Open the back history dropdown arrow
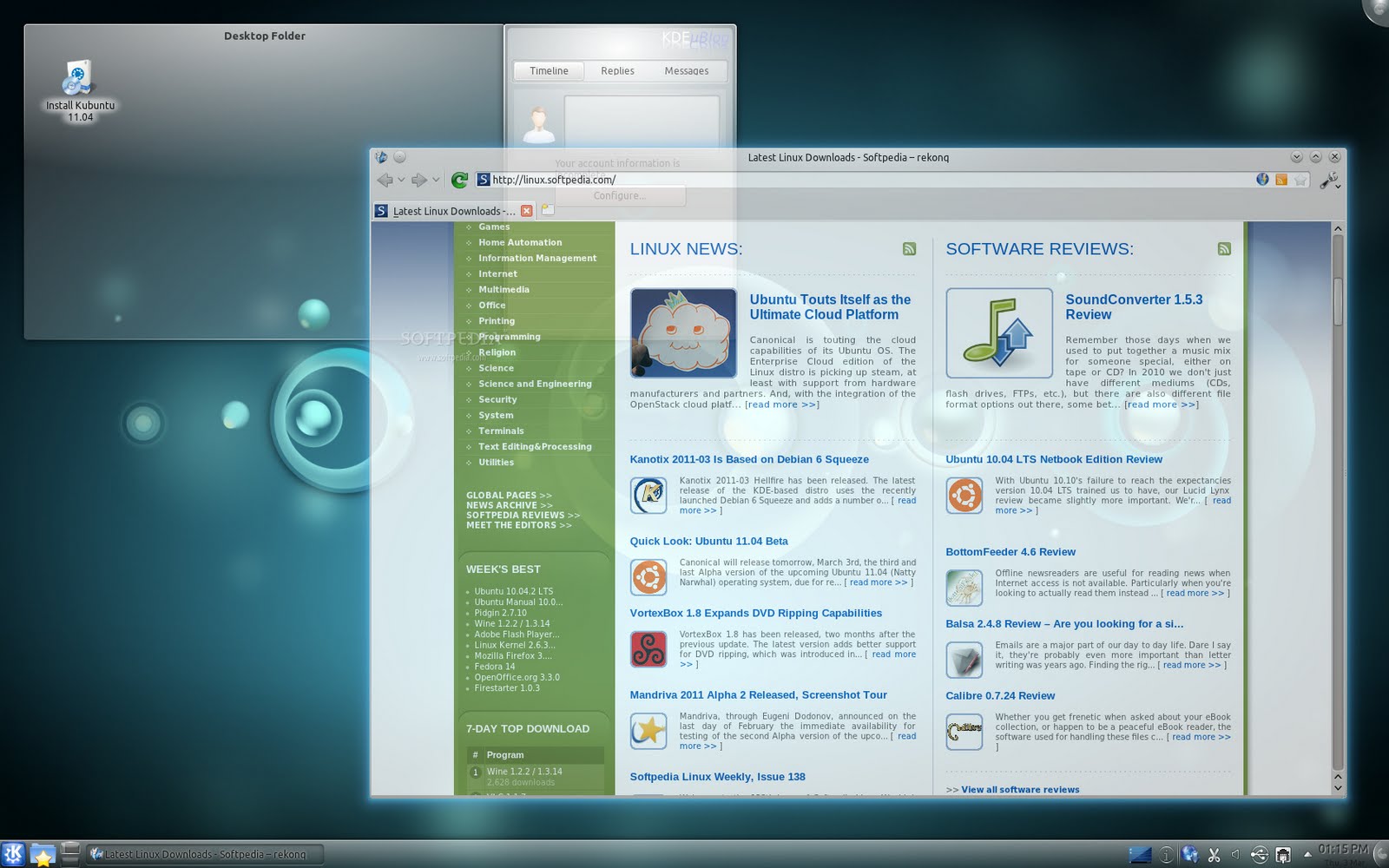Image resolution: width=1389 pixels, height=868 pixels. point(401,180)
